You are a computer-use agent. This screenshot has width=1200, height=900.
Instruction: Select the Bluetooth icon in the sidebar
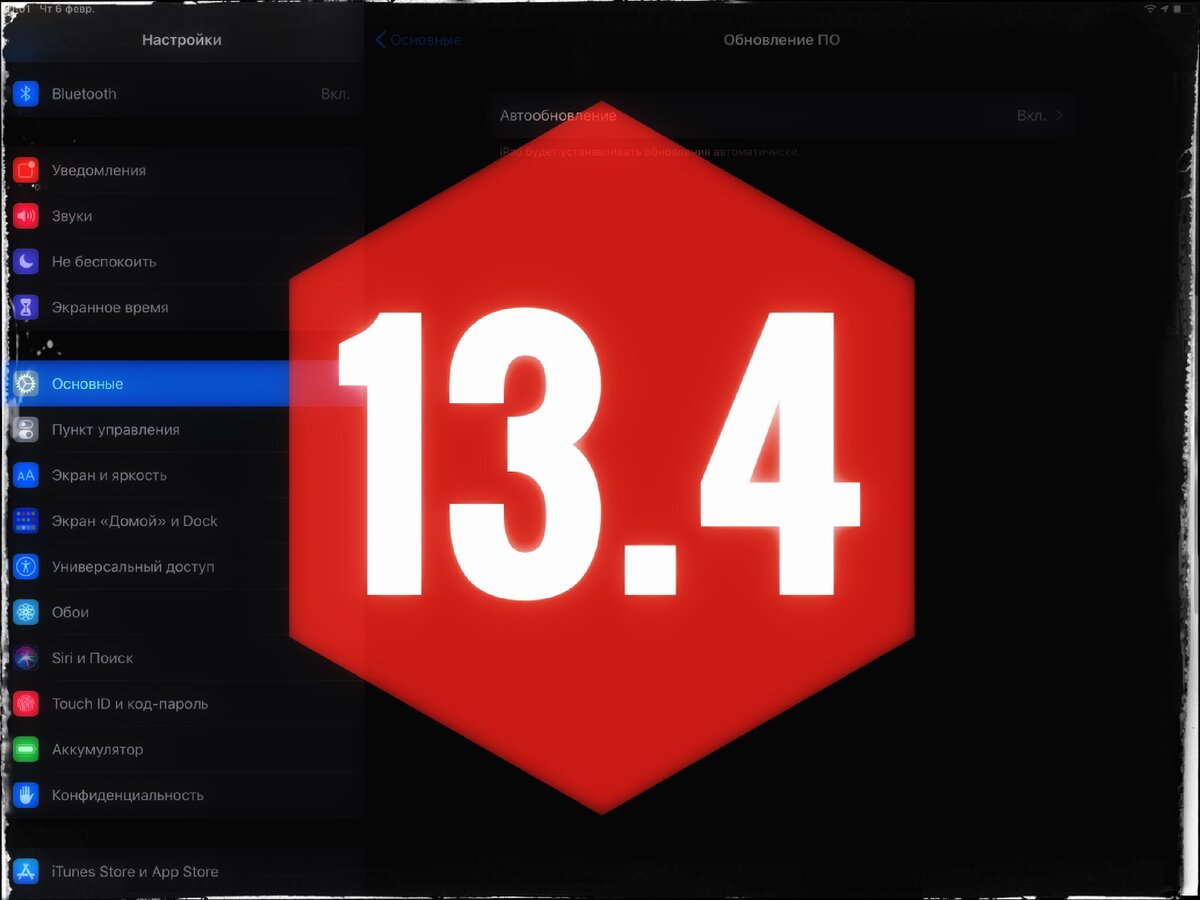click(x=26, y=93)
